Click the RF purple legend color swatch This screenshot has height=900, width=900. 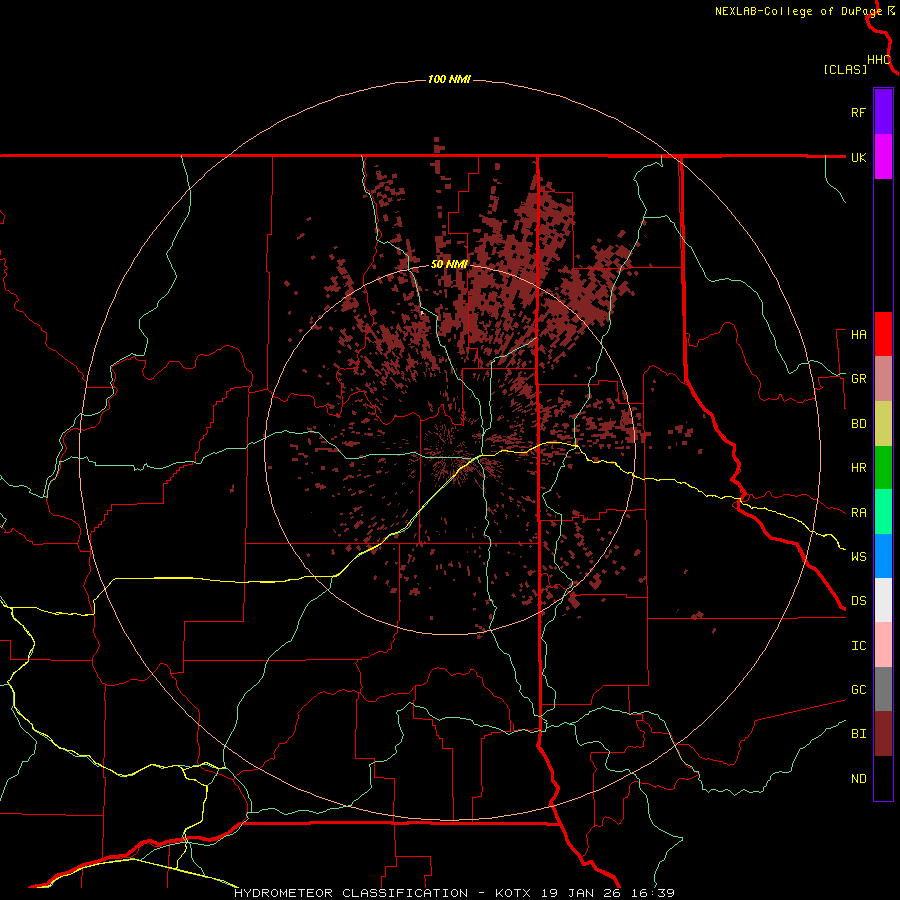point(883,112)
